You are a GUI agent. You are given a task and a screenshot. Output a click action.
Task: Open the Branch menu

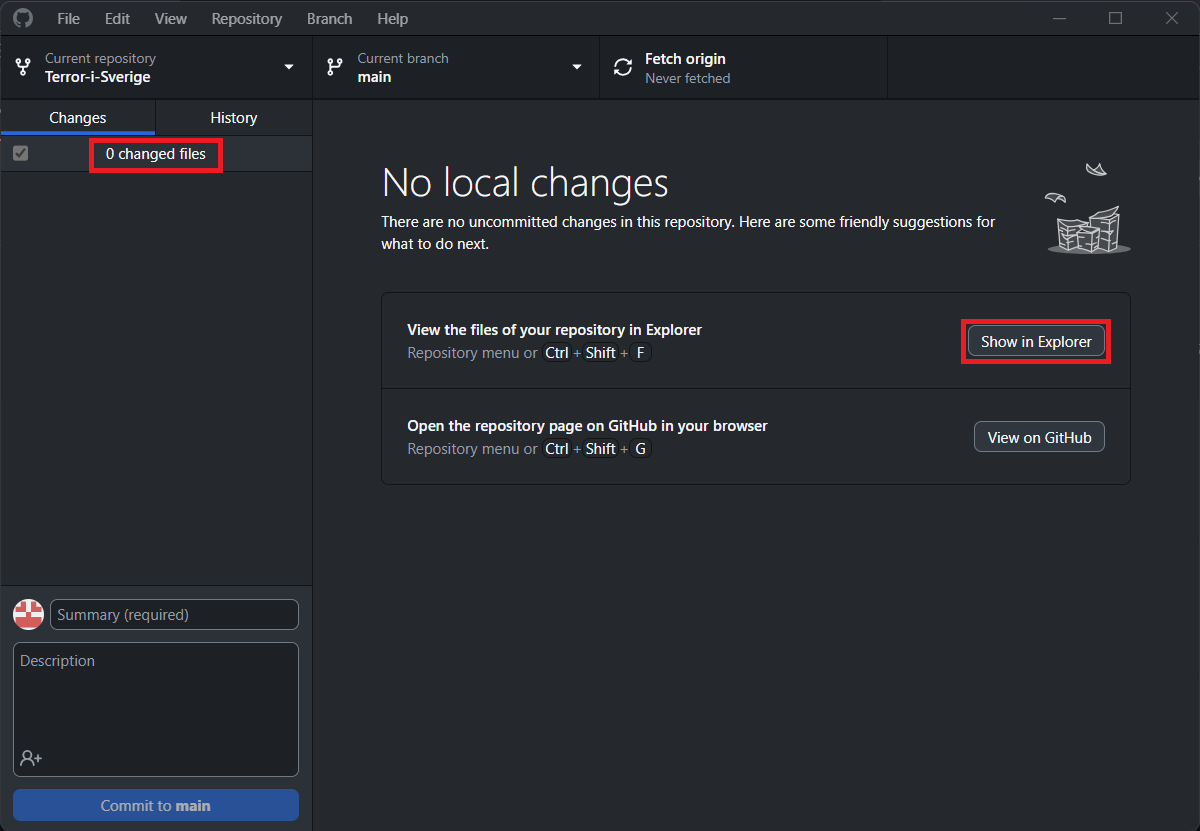point(330,18)
